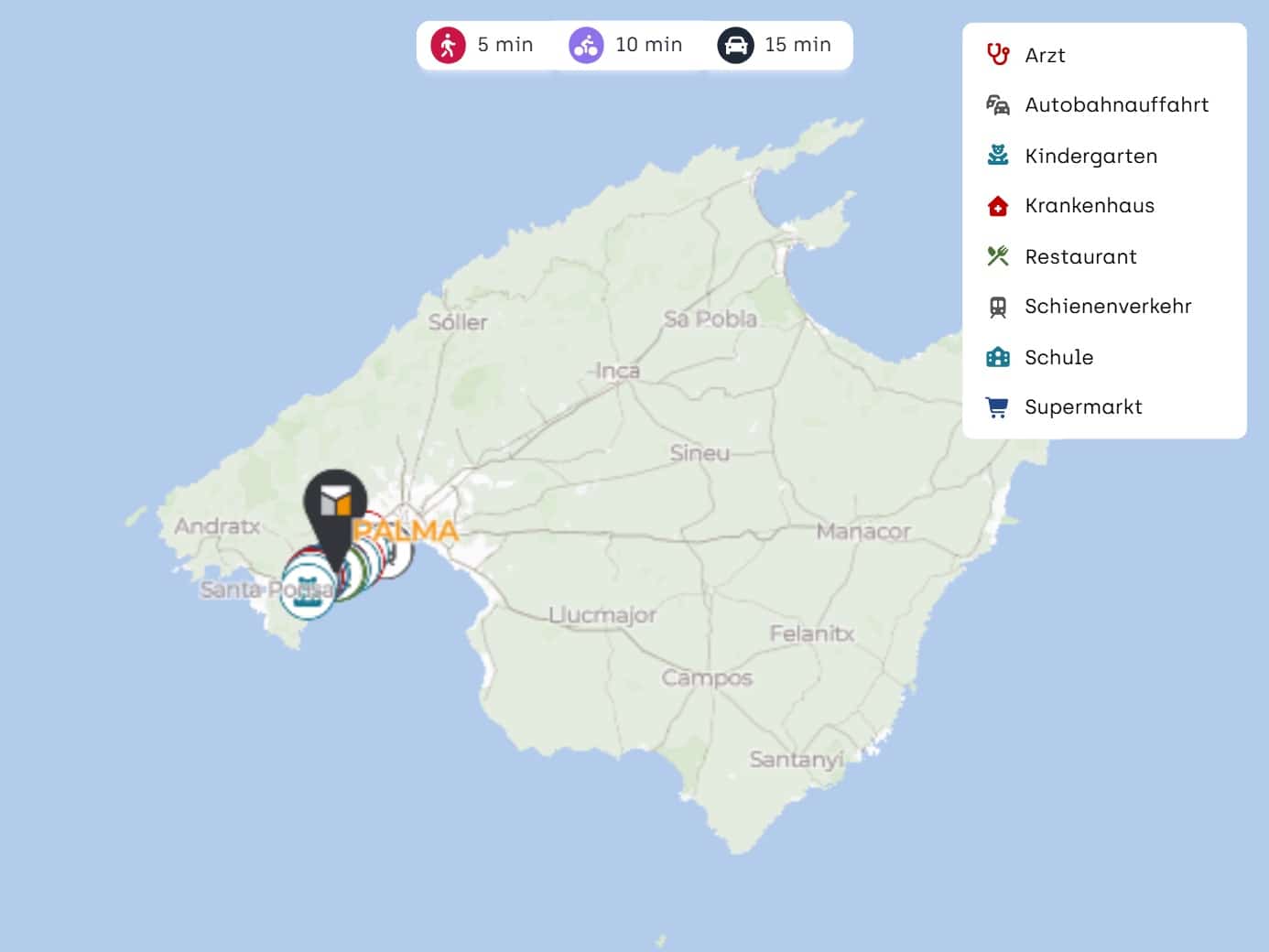Viewport: 1269px width, 952px height.
Task: Toggle the 15 min driving time filter
Action: coord(775,45)
